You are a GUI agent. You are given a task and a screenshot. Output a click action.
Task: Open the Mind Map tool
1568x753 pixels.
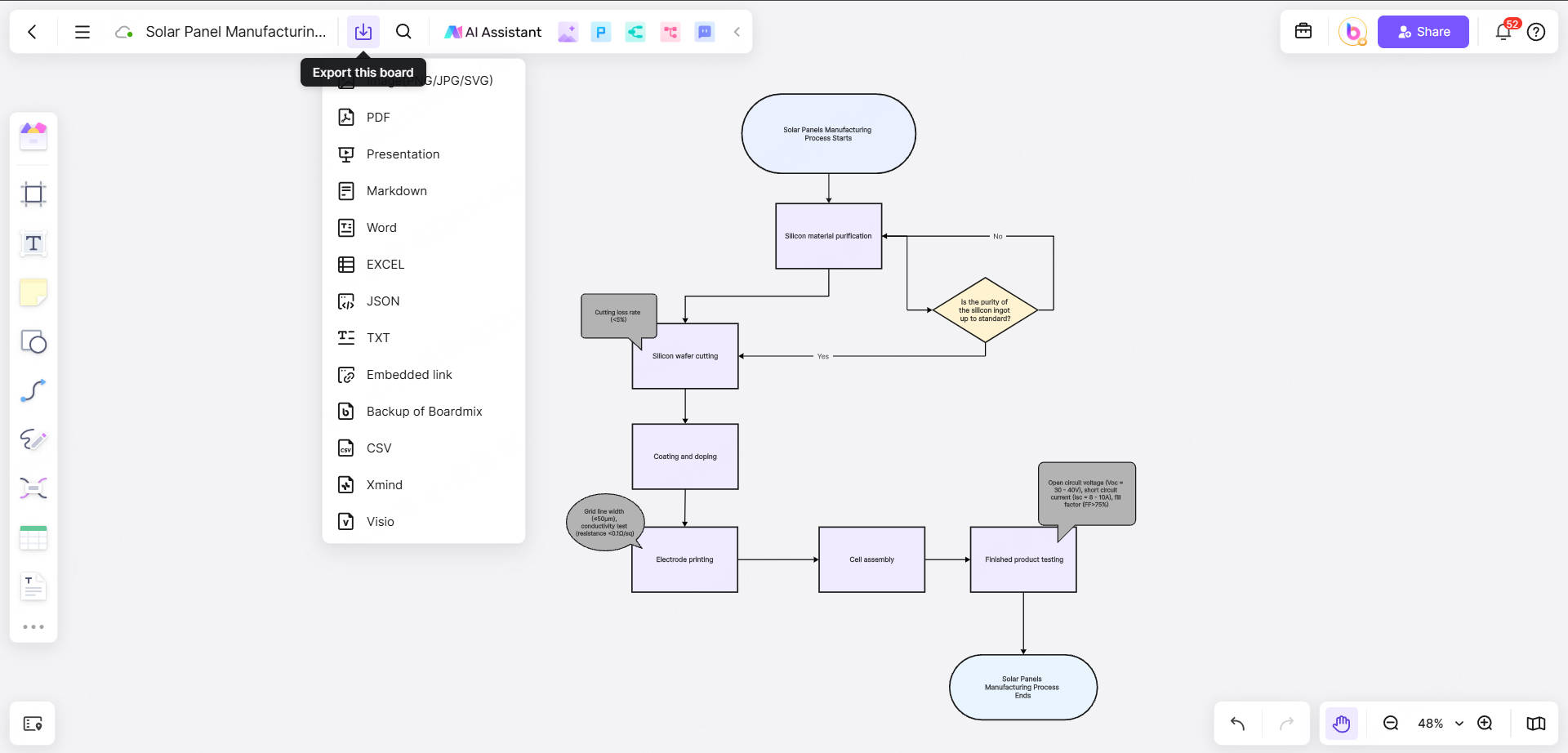click(x=33, y=488)
